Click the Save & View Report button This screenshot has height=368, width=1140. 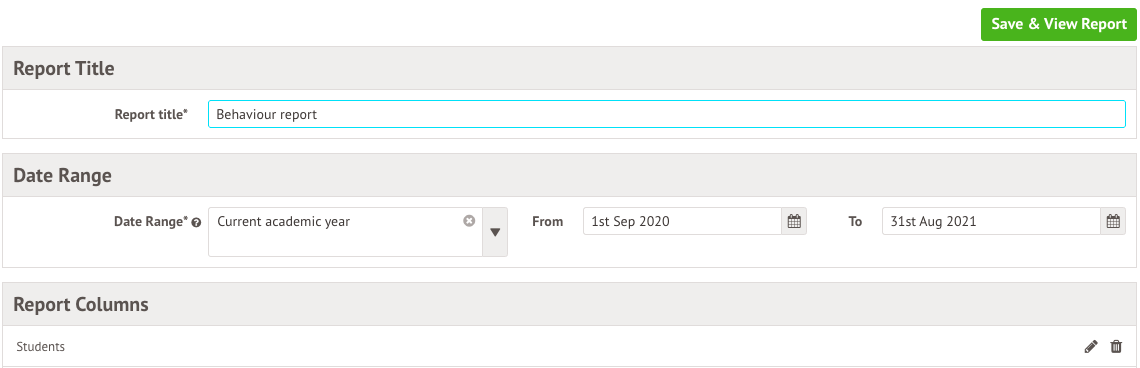(x=1059, y=24)
